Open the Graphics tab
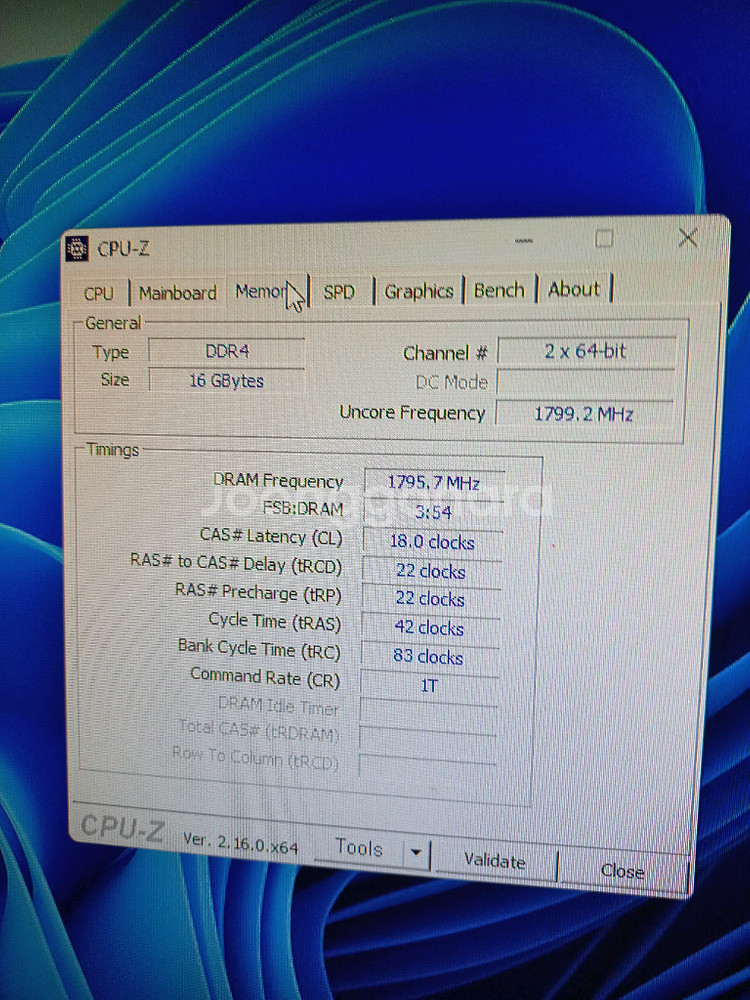 tap(418, 291)
